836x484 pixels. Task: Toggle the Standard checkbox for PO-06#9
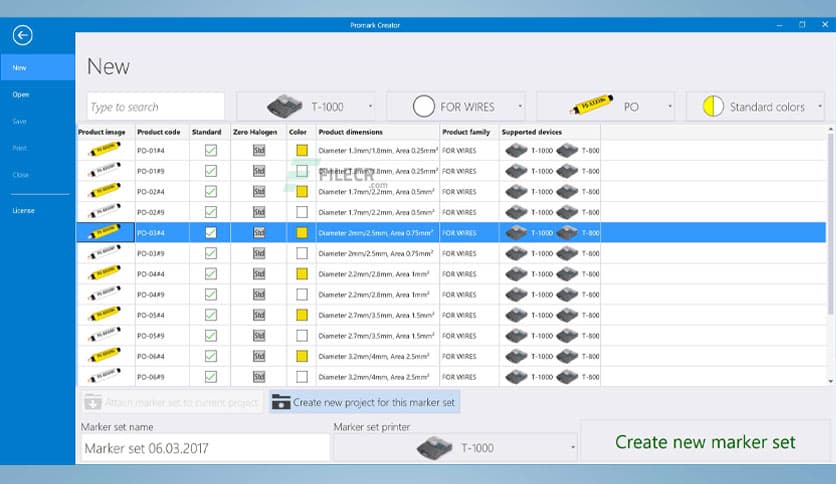211,377
